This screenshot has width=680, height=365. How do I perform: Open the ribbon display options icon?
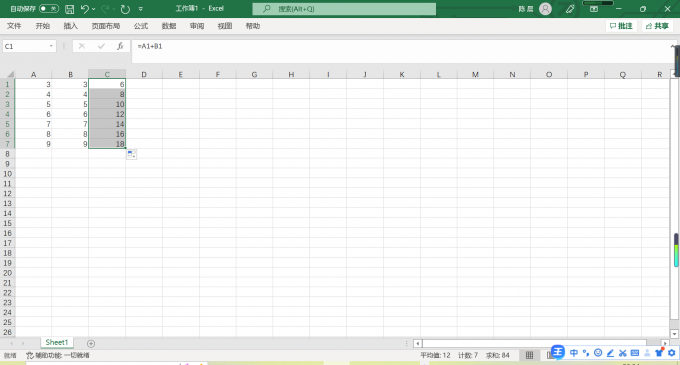tap(594, 9)
